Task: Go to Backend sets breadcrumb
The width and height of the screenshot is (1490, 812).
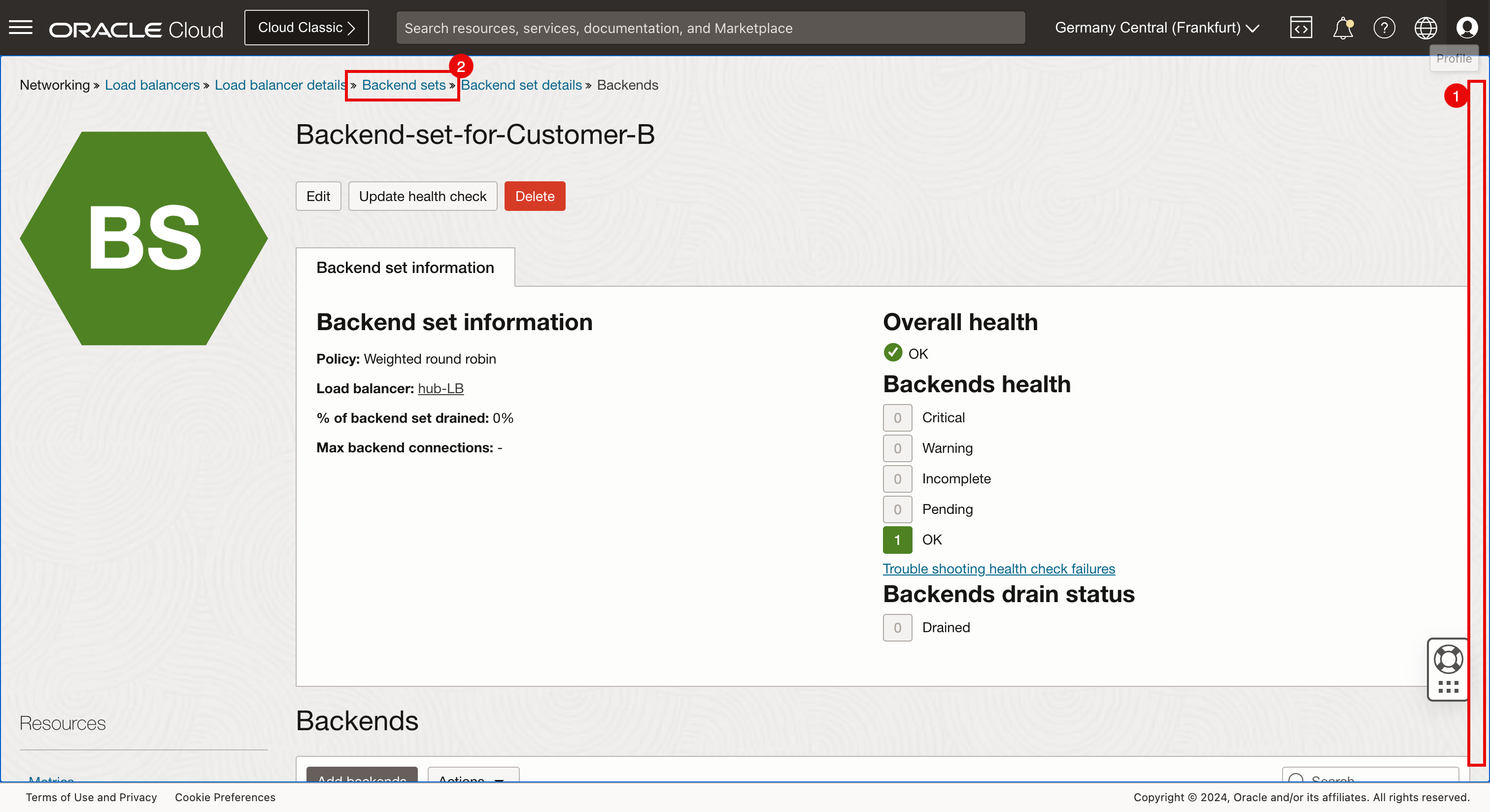Action: click(x=403, y=85)
